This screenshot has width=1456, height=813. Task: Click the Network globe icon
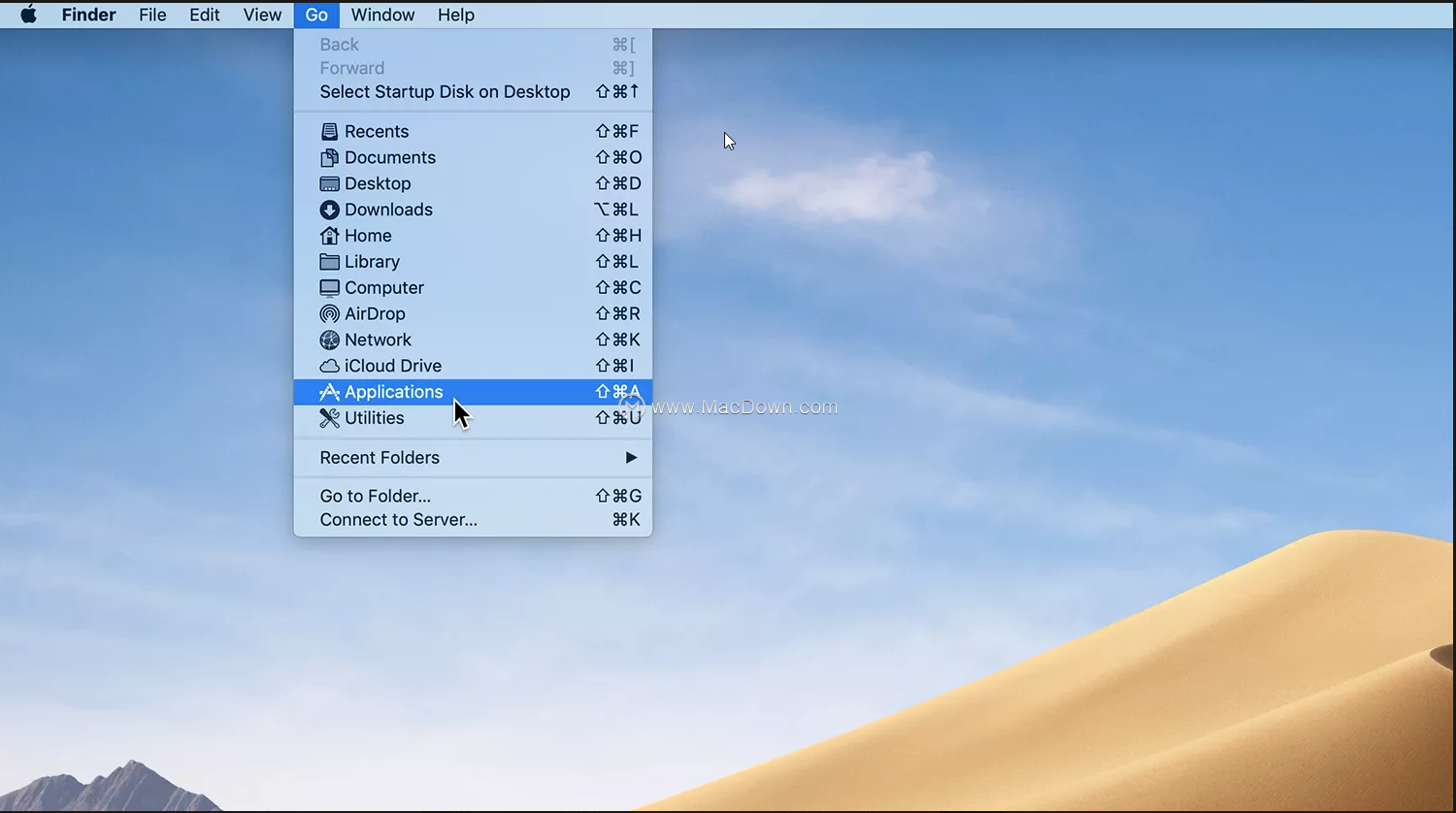click(330, 341)
